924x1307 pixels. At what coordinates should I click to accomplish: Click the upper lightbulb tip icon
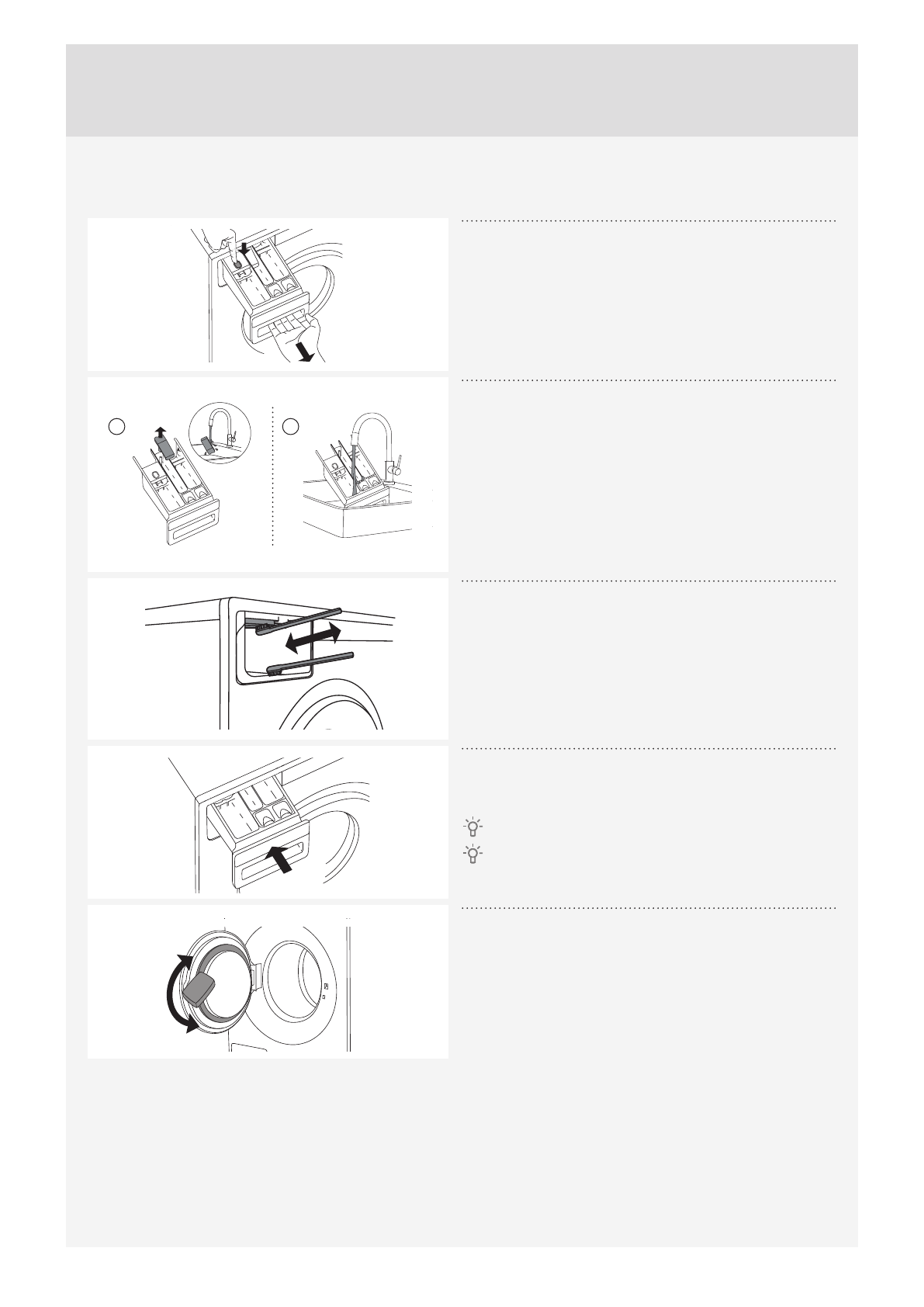coord(472,826)
